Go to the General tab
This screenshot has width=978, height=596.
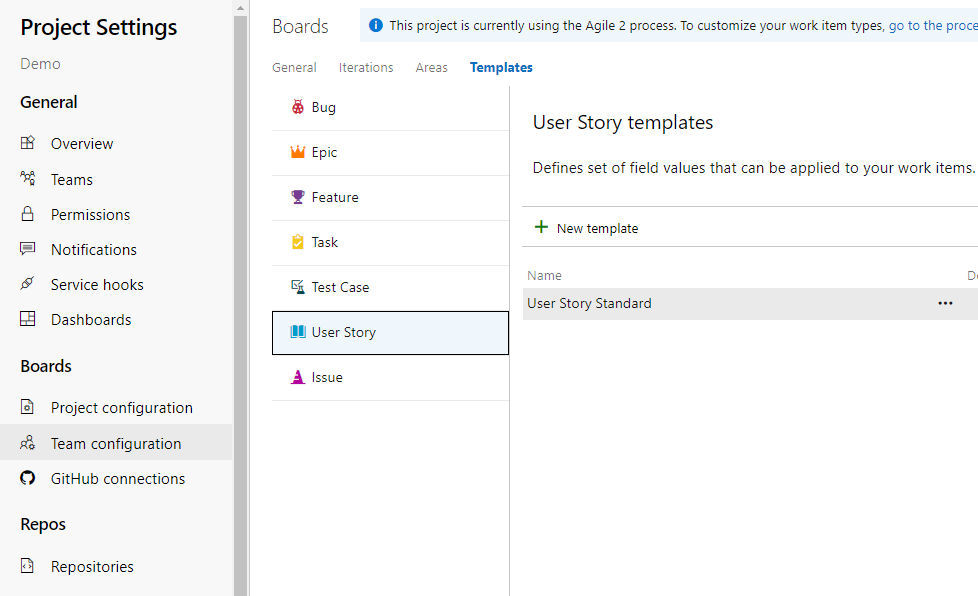pyautogui.click(x=294, y=68)
